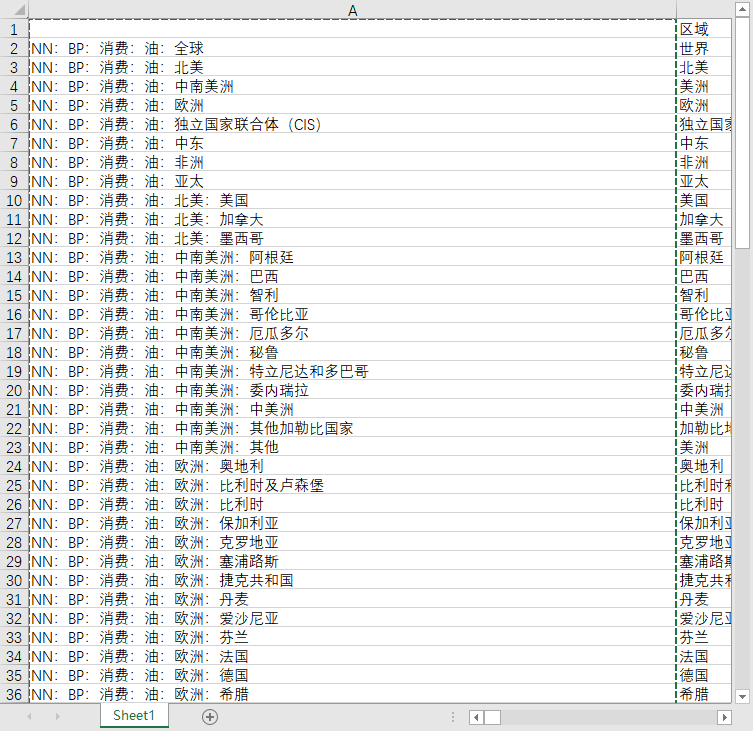Select cell with 独立国家联合体 (CIS)
753x731 pixels.
(x=352, y=124)
